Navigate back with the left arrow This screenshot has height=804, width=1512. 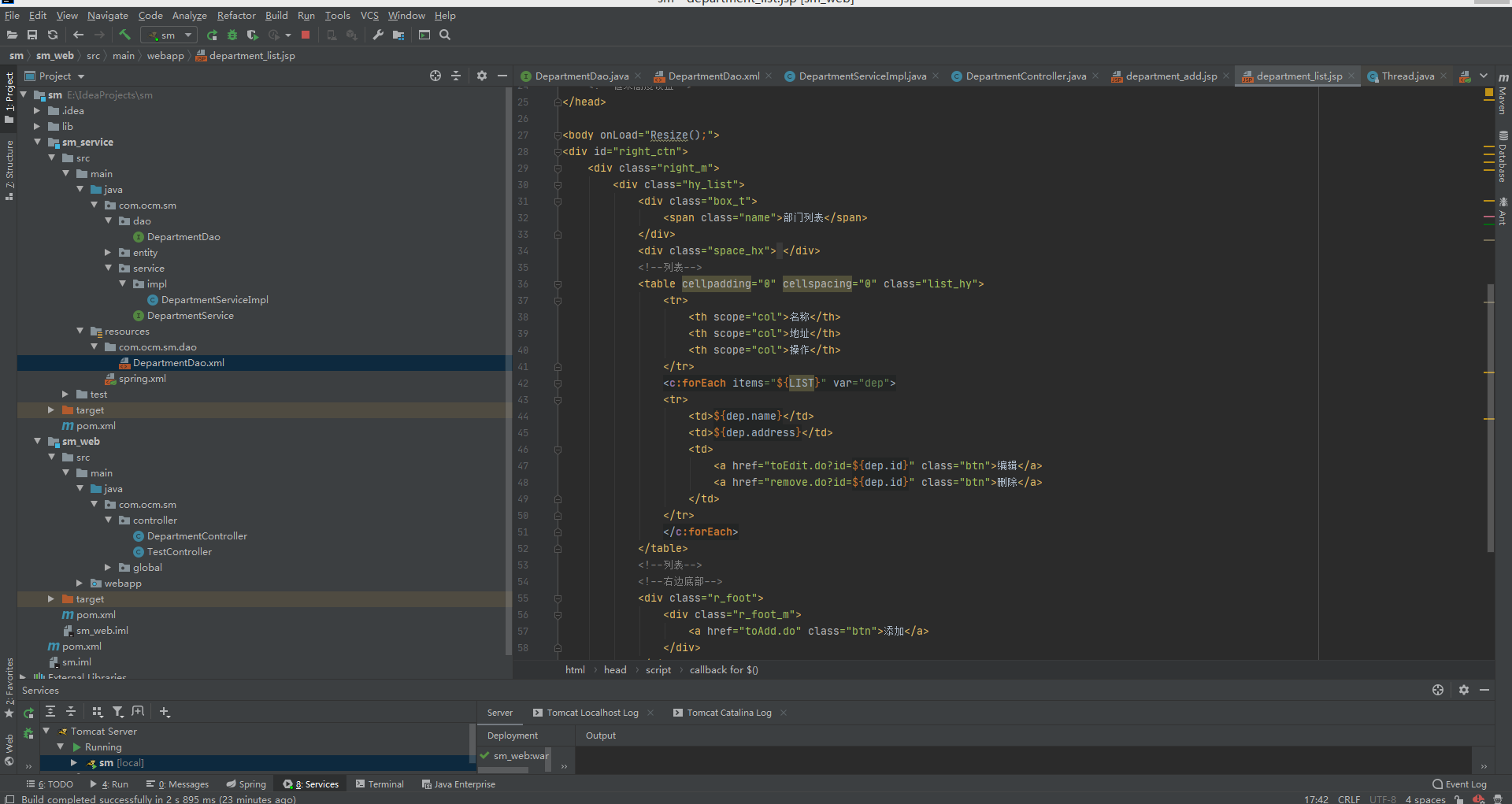coord(78,35)
